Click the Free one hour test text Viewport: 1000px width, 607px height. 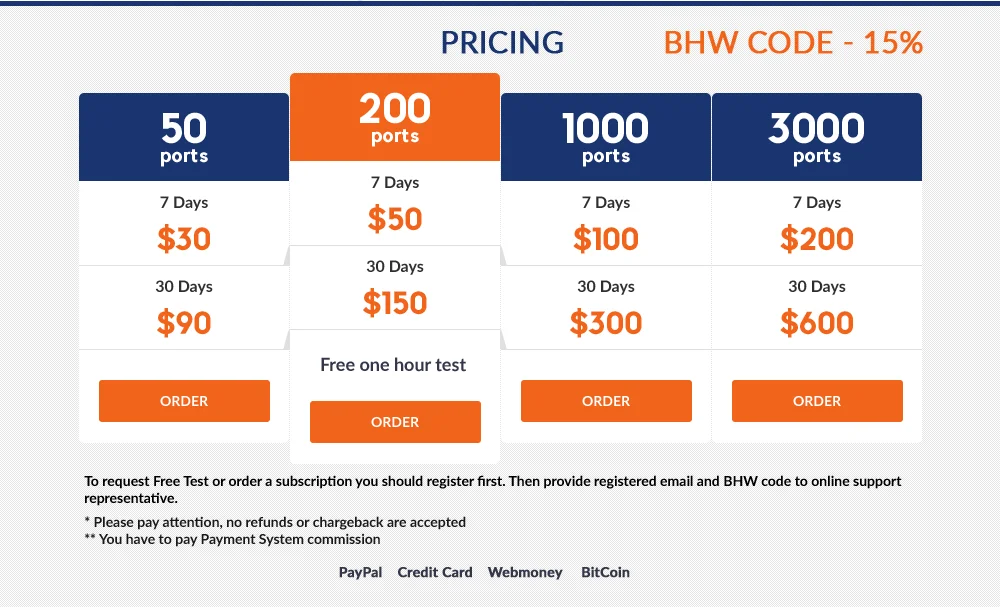[x=393, y=365]
